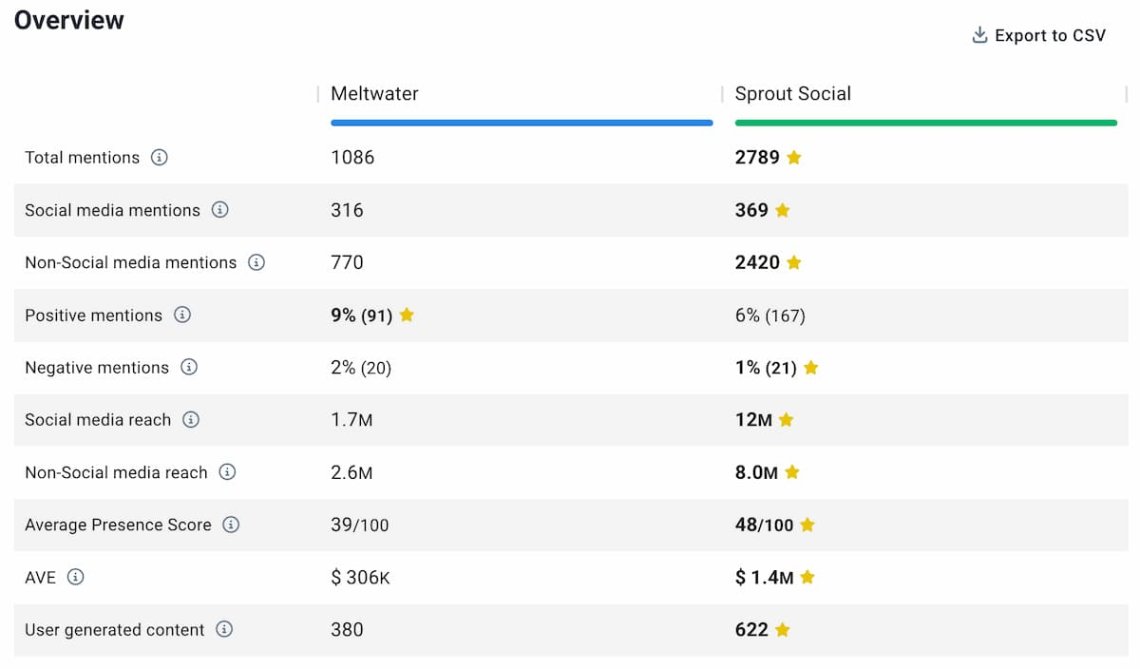Select the Sprout Social column header

click(x=793, y=94)
